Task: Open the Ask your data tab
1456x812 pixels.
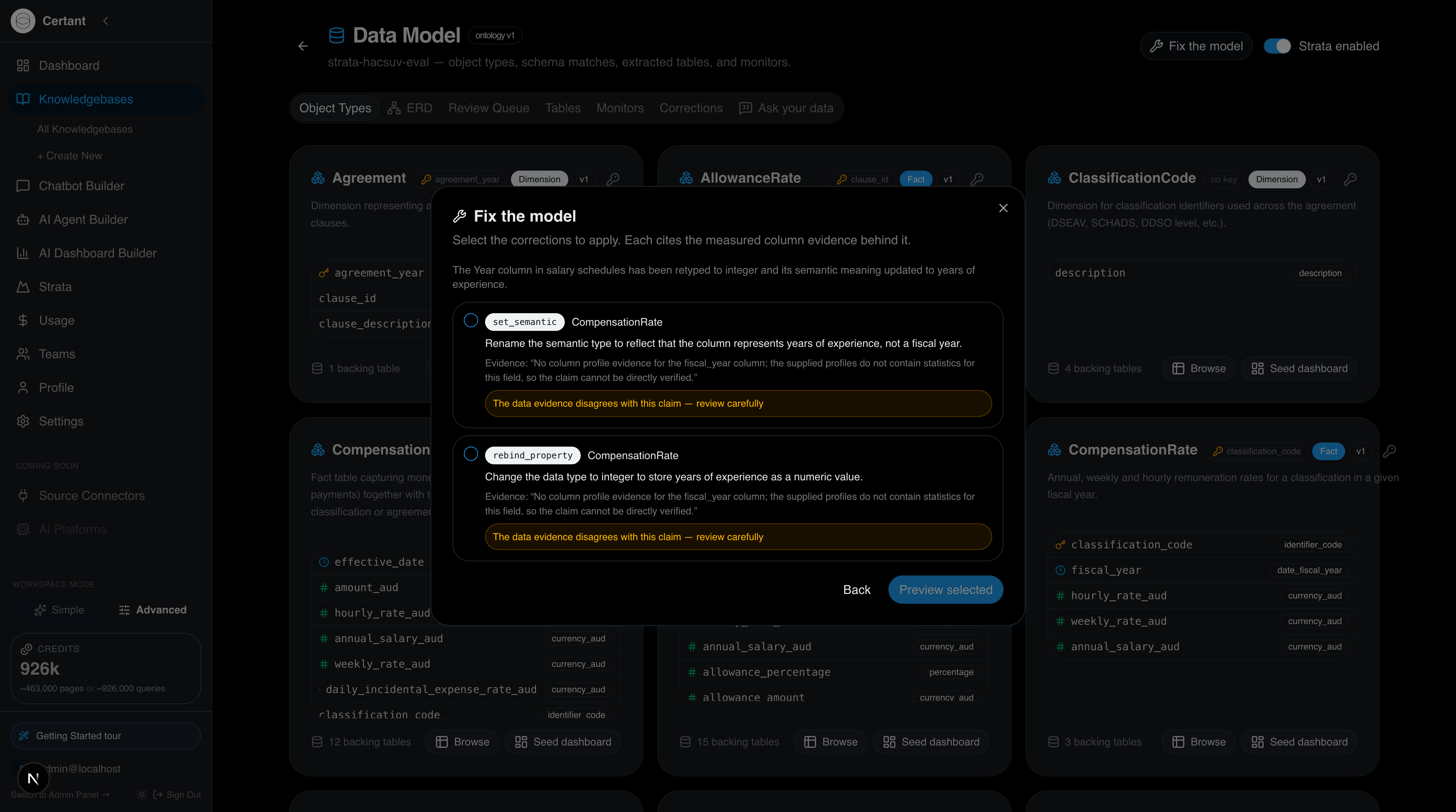Action: pos(786,108)
